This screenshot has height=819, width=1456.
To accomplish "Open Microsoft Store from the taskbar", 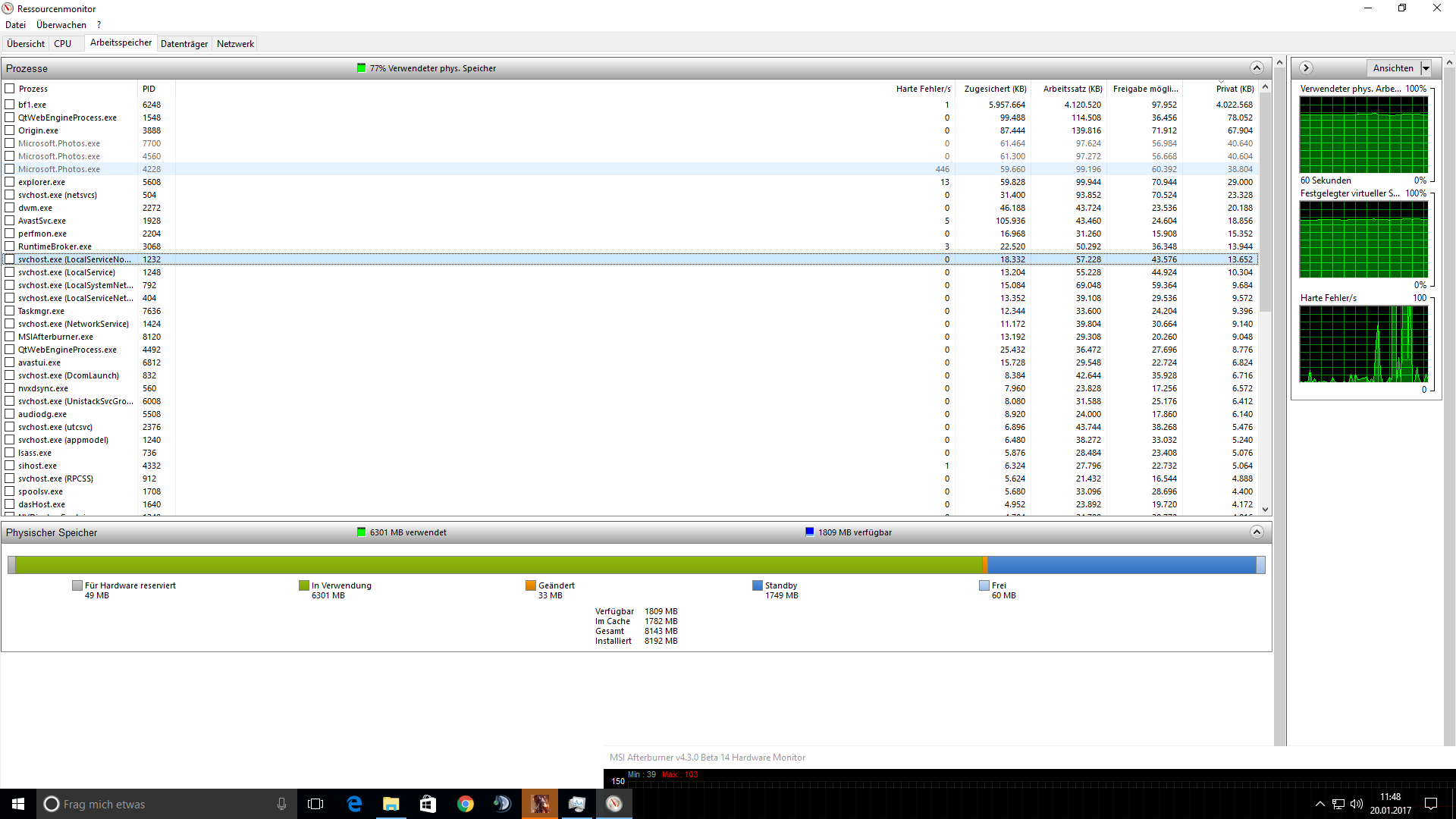I will coord(428,804).
